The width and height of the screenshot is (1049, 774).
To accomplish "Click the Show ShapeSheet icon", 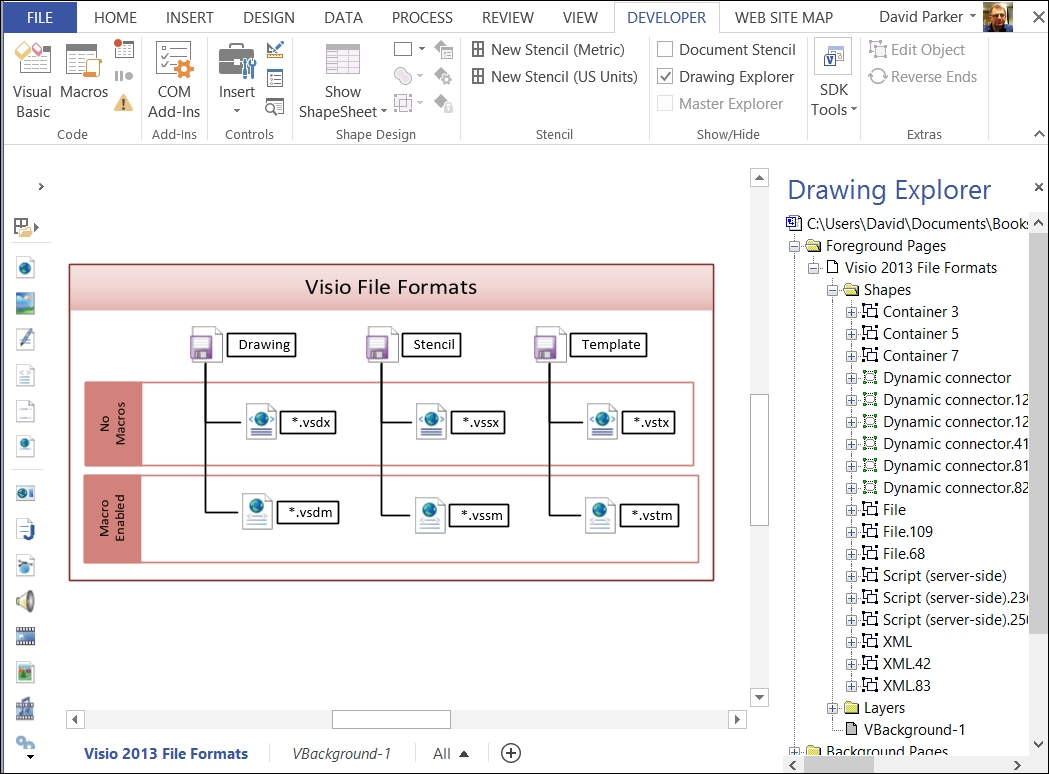I will click(x=342, y=80).
